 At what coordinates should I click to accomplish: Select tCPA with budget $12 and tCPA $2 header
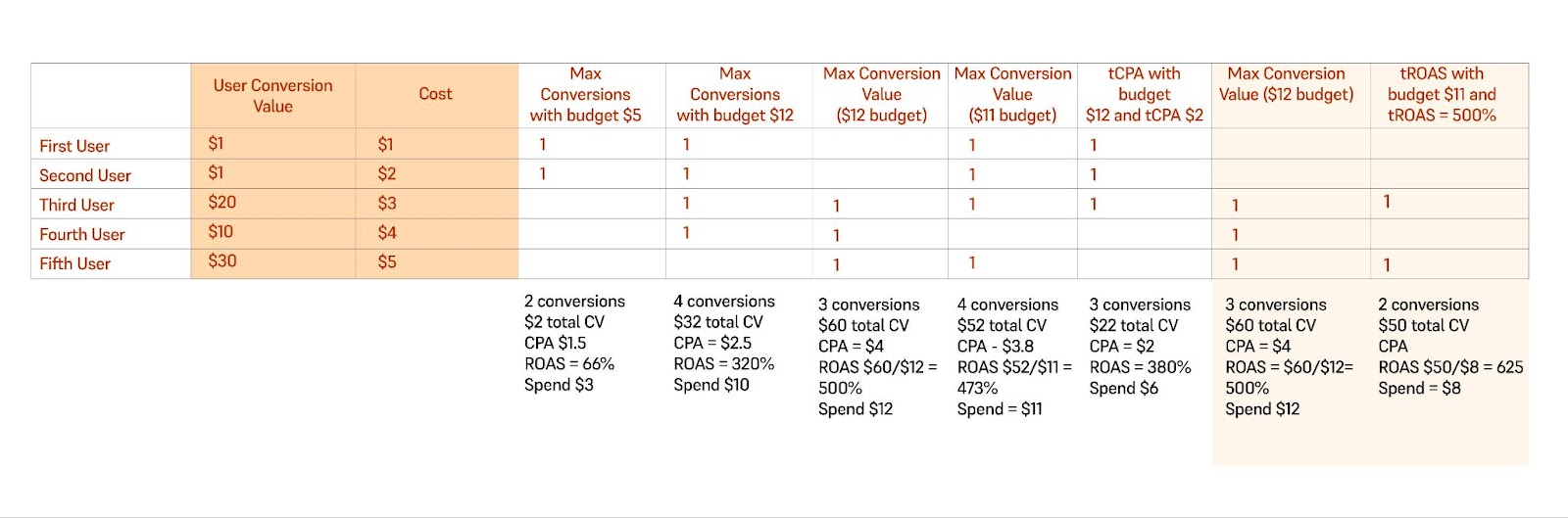(x=1144, y=94)
